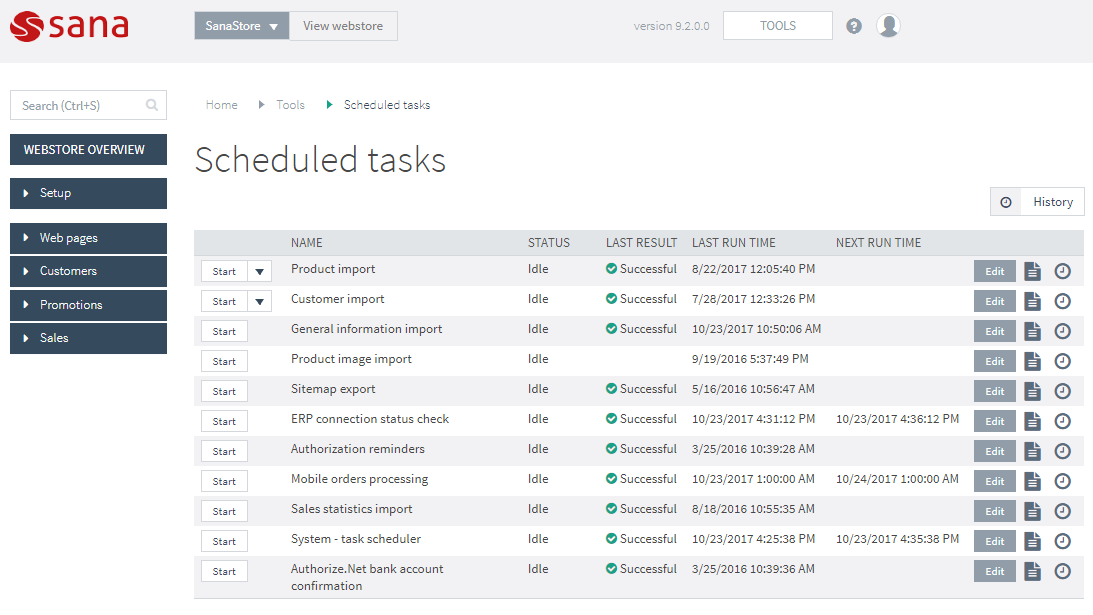Edit the ERP connection status check task

pyautogui.click(x=994, y=420)
